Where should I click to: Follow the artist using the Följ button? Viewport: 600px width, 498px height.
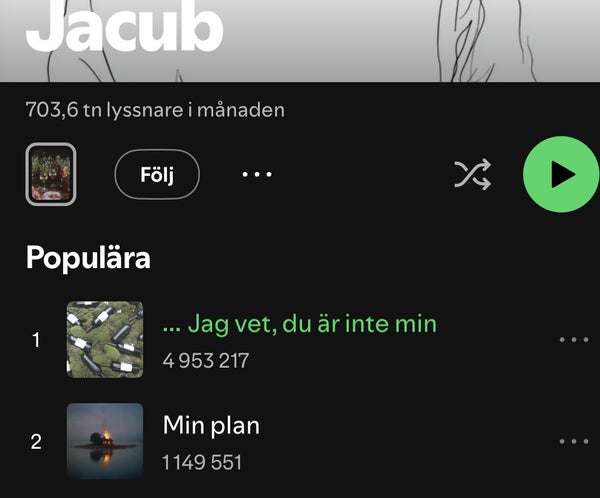pyautogui.click(x=157, y=174)
